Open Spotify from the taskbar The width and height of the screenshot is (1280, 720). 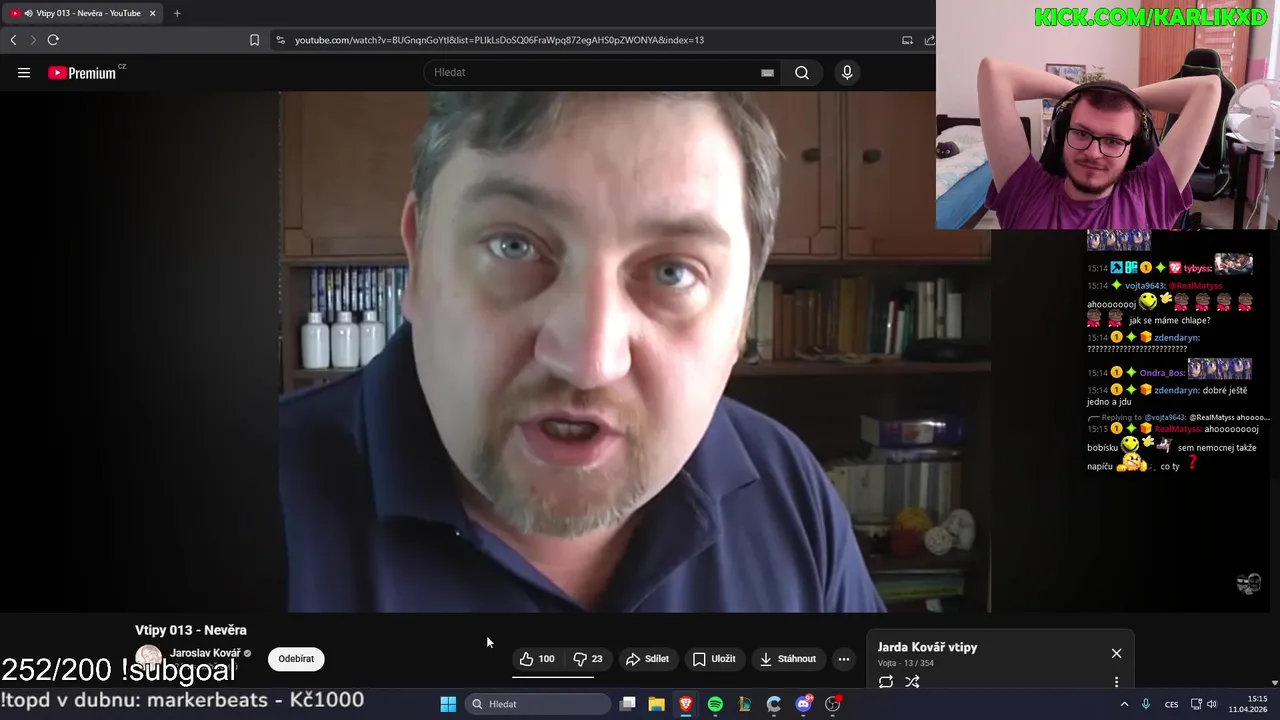(x=715, y=704)
